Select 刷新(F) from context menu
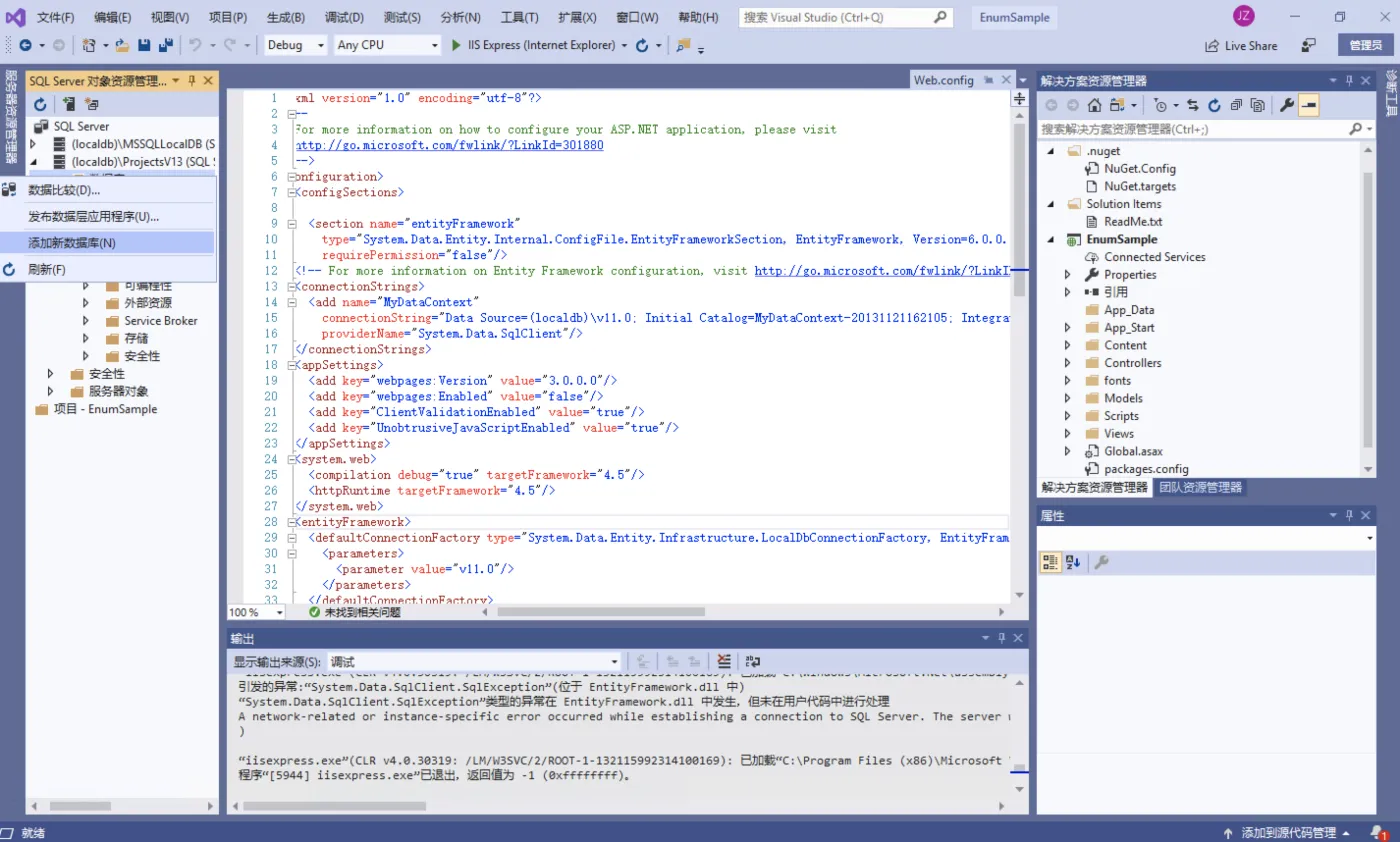Screen dimensions: 1400x842 click(107, 270)
